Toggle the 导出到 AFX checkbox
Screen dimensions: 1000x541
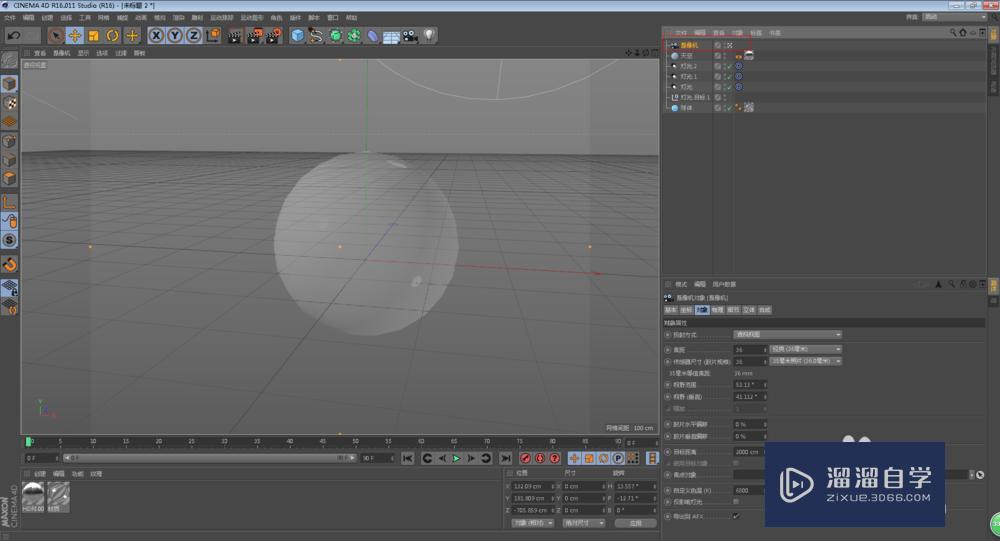(x=736, y=516)
